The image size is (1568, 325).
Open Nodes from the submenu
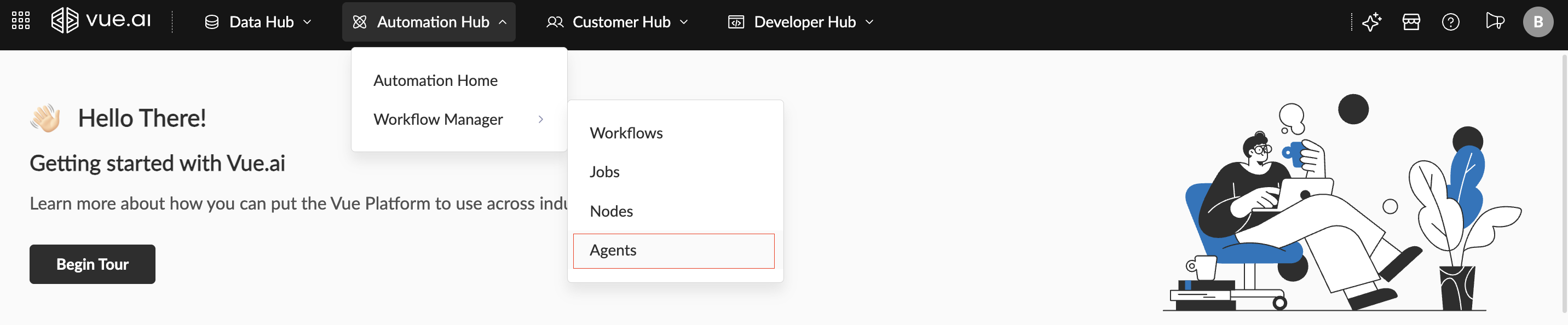(611, 211)
